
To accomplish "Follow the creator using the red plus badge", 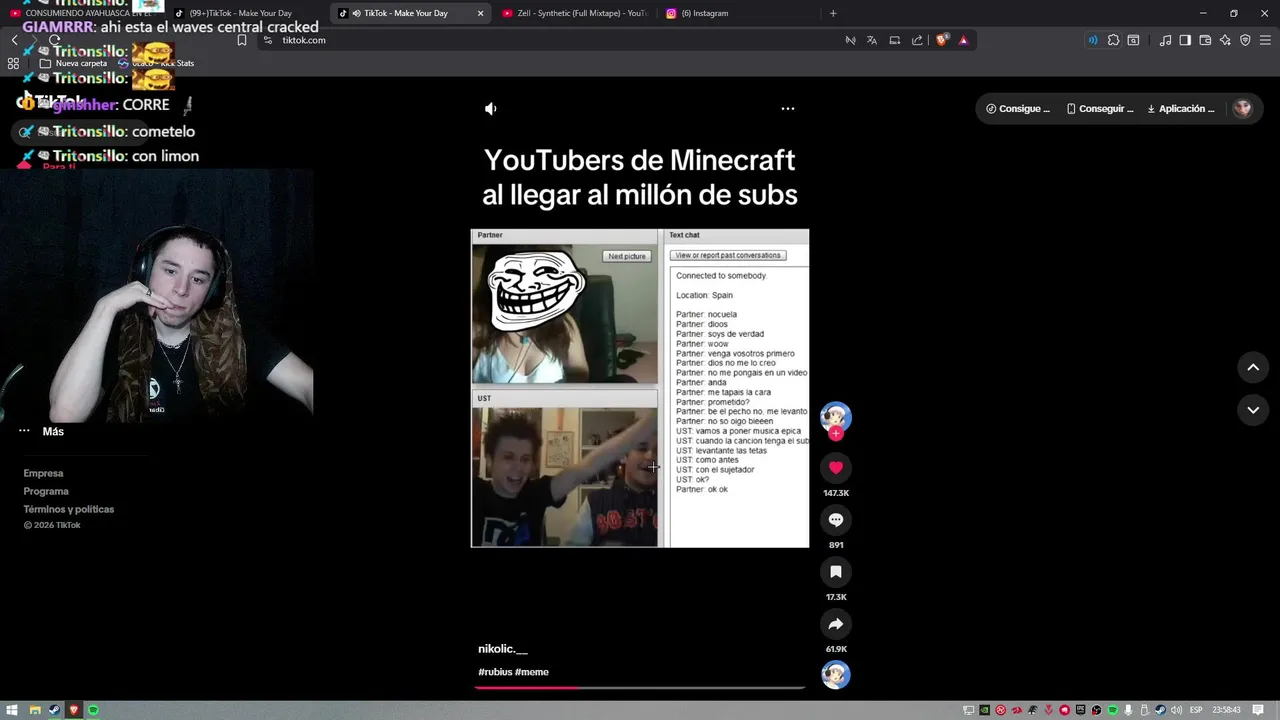I will click(x=836, y=433).
